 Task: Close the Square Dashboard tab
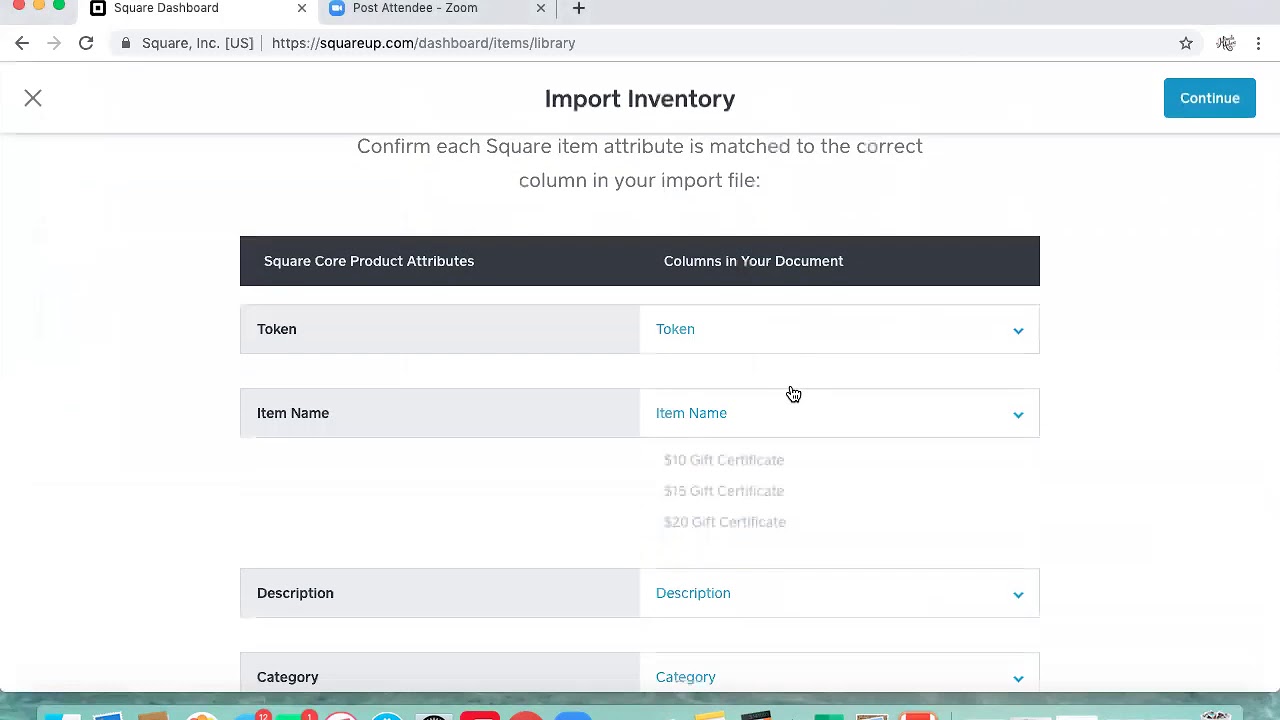(302, 8)
